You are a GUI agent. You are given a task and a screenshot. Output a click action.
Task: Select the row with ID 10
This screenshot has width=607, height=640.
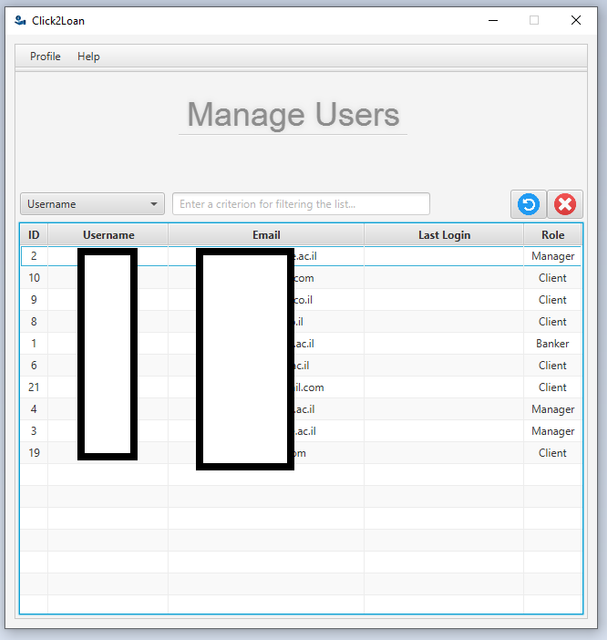pyautogui.click(x=301, y=278)
